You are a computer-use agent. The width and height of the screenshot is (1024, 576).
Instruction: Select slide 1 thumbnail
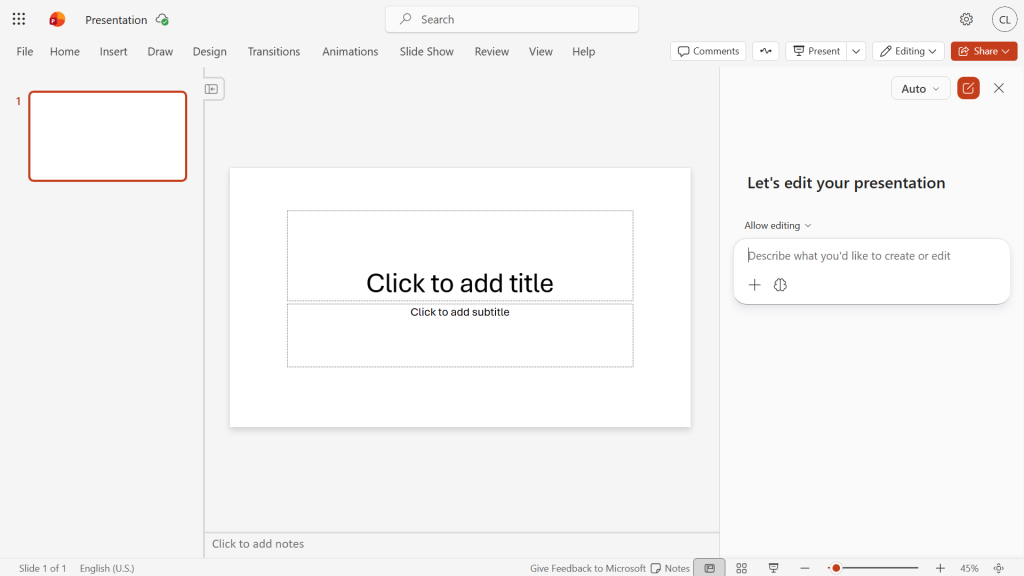pyautogui.click(x=108, y=136)
